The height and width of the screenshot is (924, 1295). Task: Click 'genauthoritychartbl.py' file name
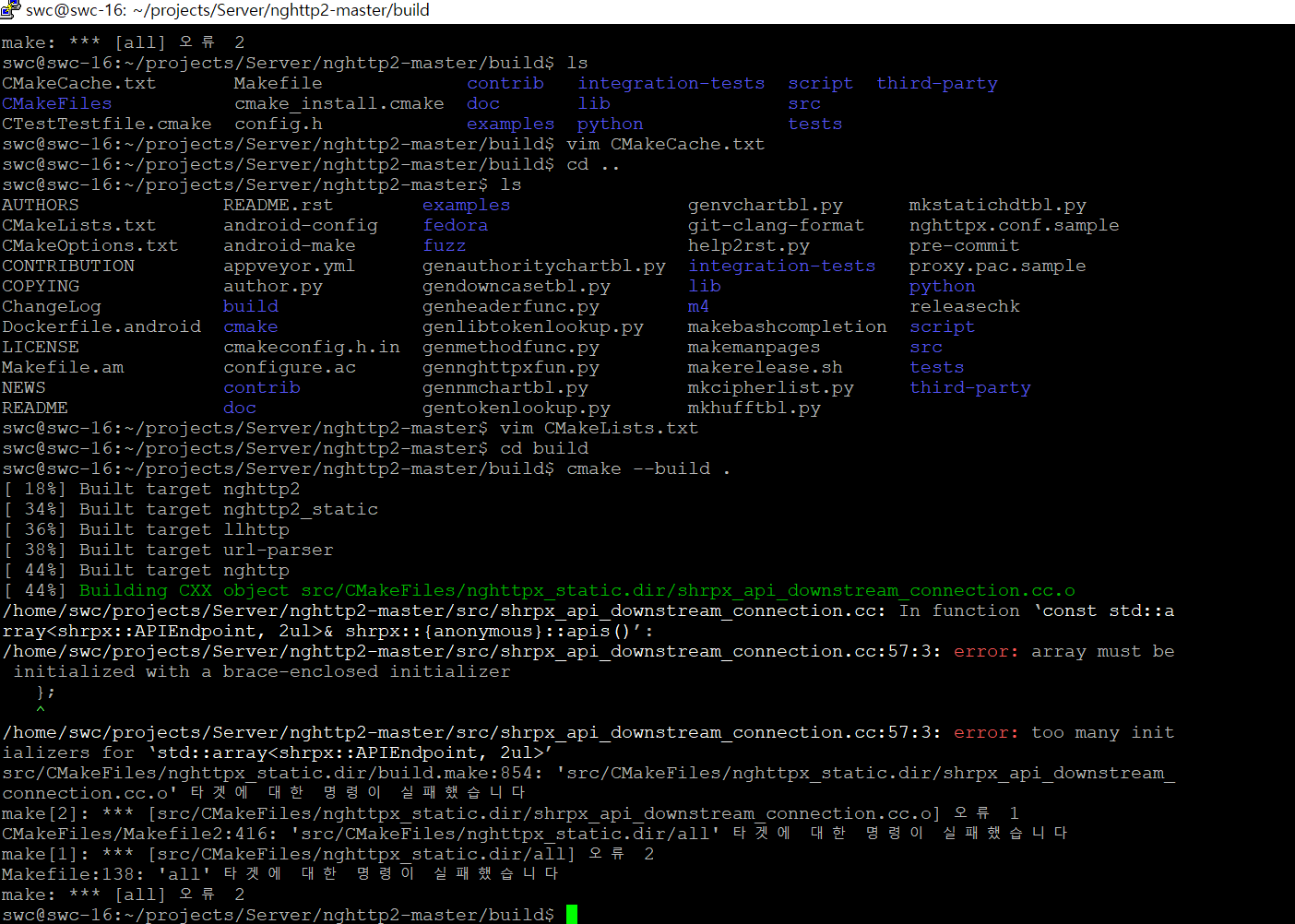pyautogui.click(x=544, y=266)
